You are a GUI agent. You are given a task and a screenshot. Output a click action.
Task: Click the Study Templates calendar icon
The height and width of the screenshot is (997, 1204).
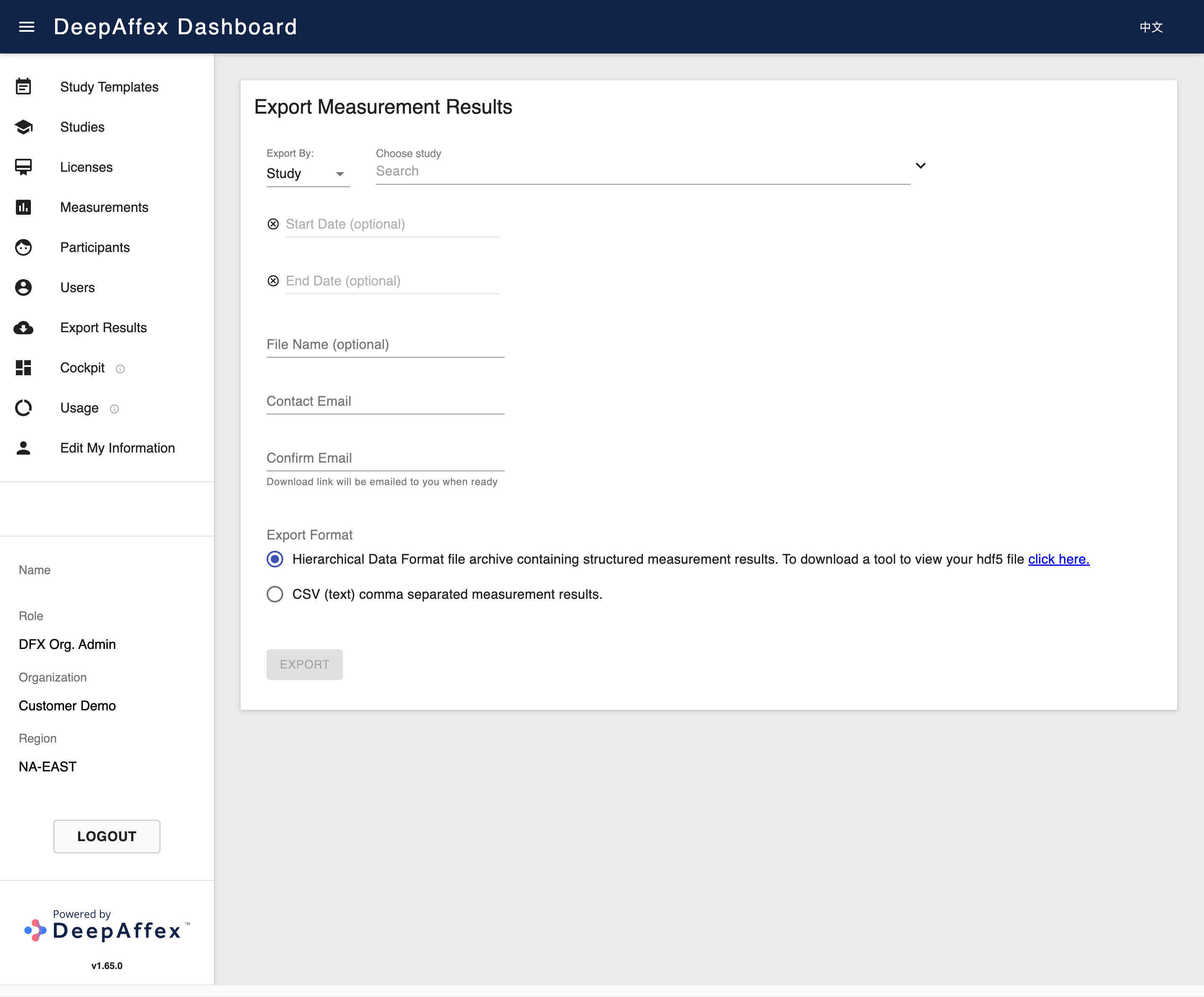23,86
